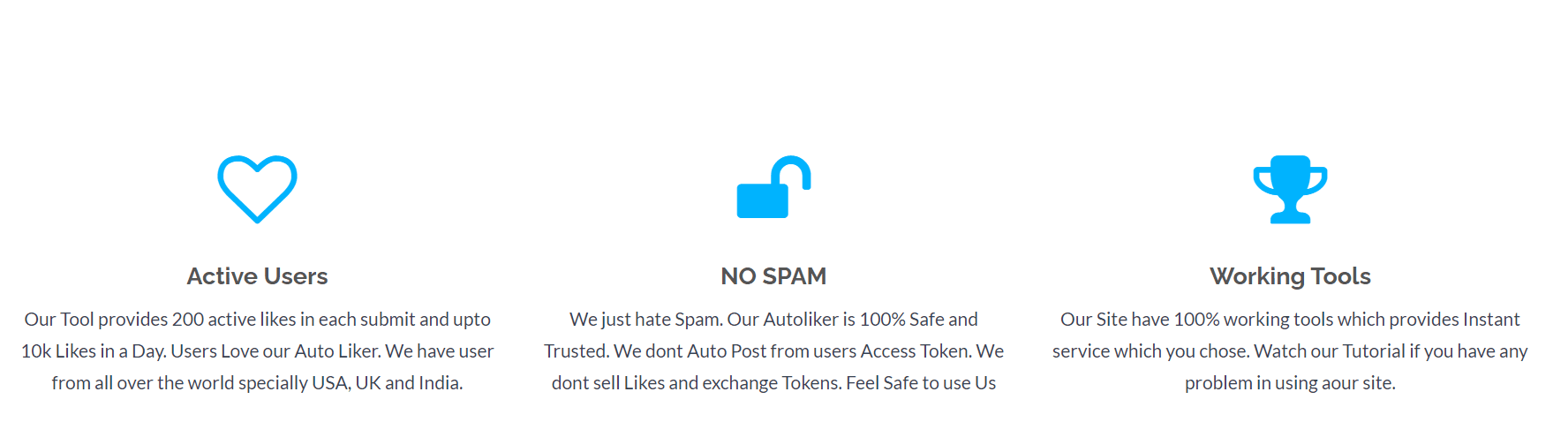Click 'Access Token' in the NO SPAM description
The height and width of the screenshot is (422, 1568).
pyautogui.click(x=916, y=351)
